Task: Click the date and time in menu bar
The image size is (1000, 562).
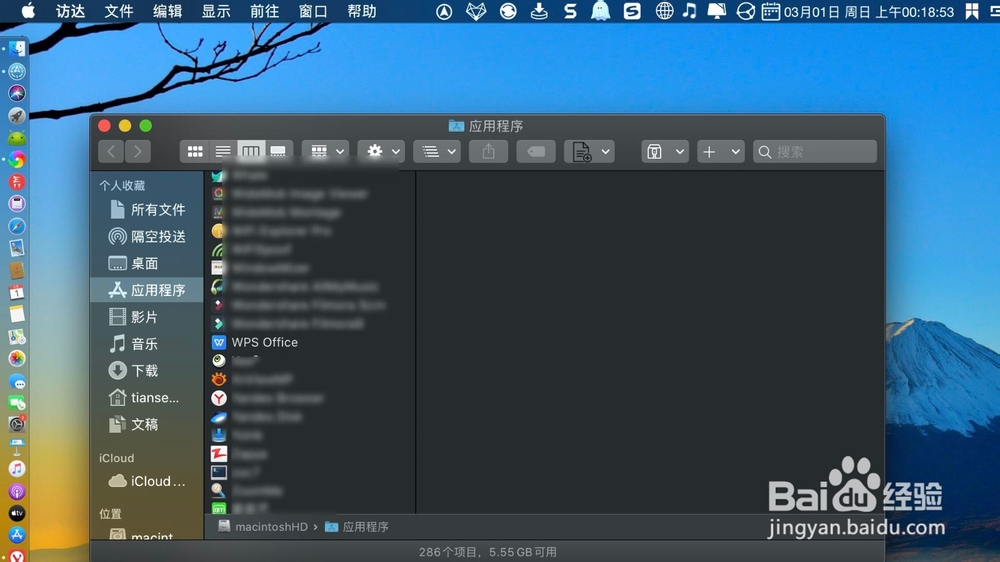Action: pos(868,12)
